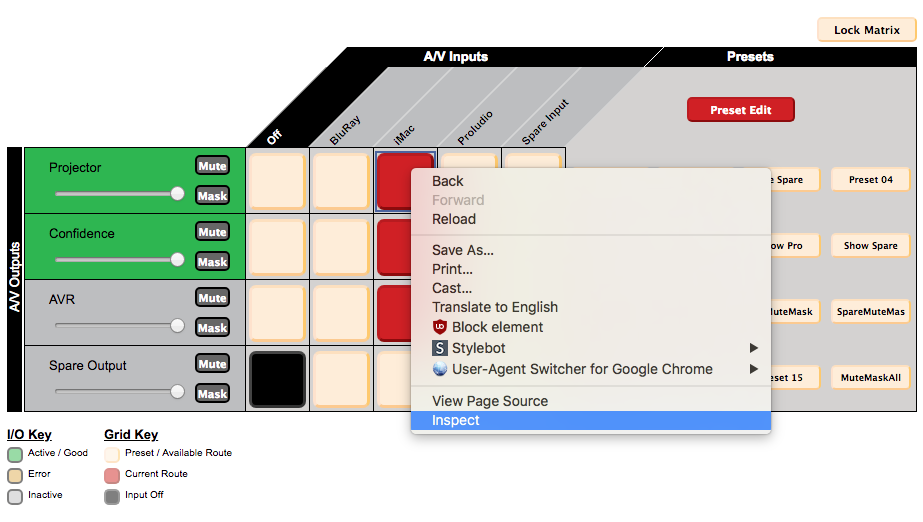This screenshot has width=923, height=522.
Task: Select View Page Source menu item
Action: pos(490,401)
